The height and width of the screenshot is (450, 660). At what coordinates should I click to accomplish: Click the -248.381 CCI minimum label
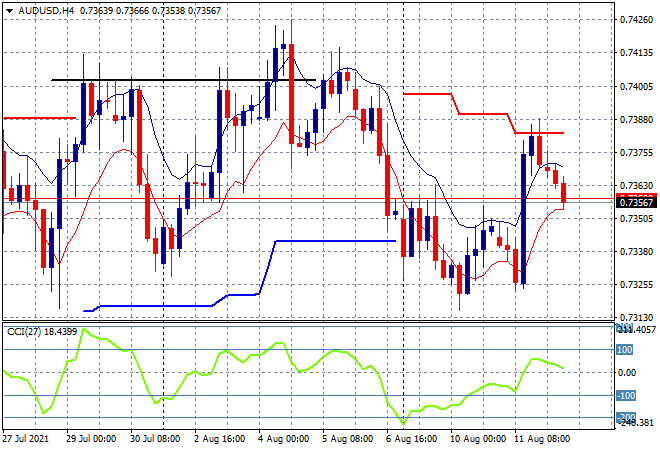point(636,423)
